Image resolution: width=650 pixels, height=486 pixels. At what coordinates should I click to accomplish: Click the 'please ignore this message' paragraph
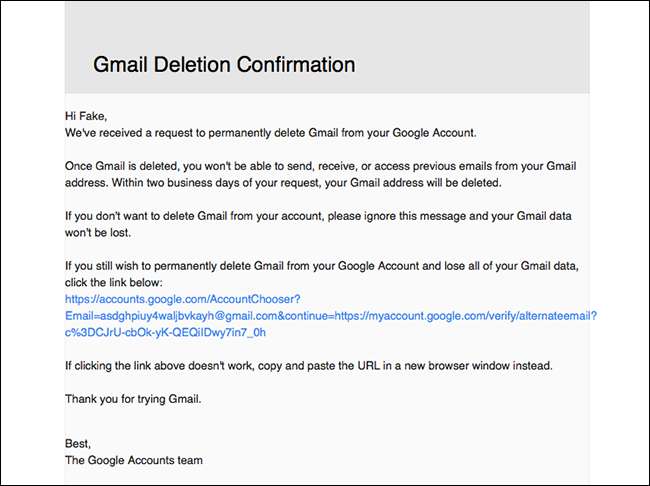[x=380, y=217]
